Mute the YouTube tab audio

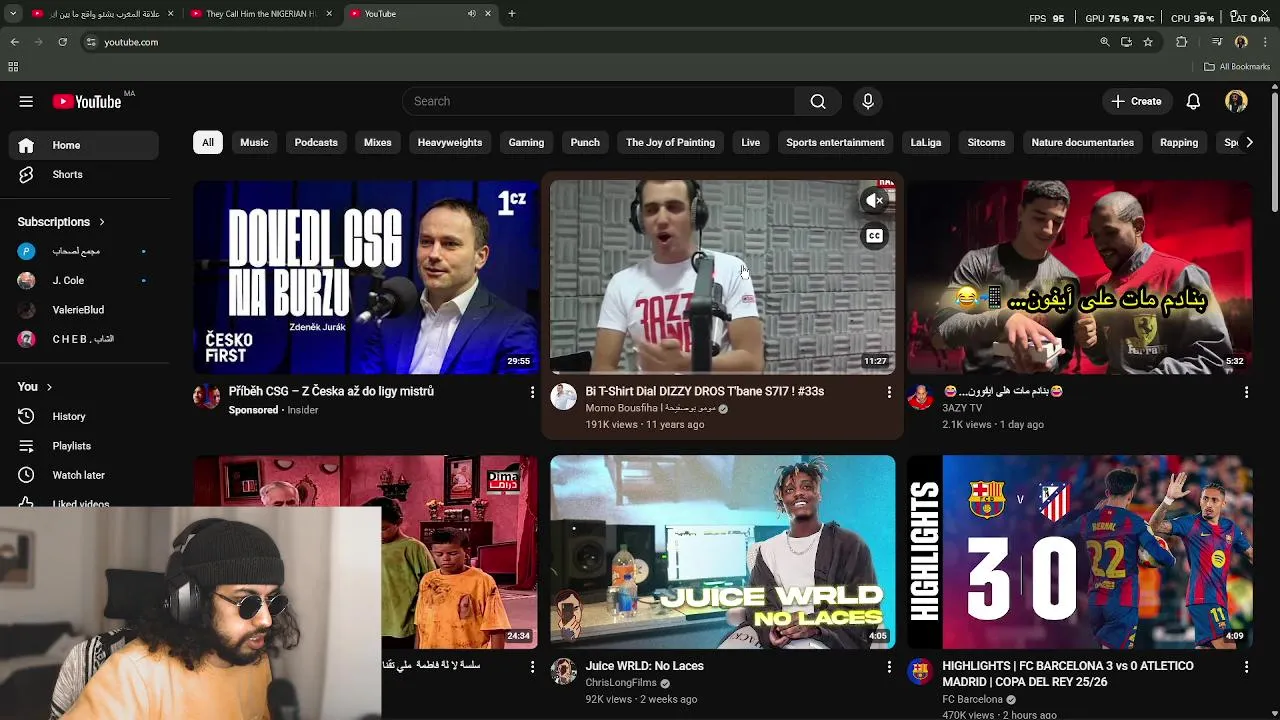coord(471,14)
